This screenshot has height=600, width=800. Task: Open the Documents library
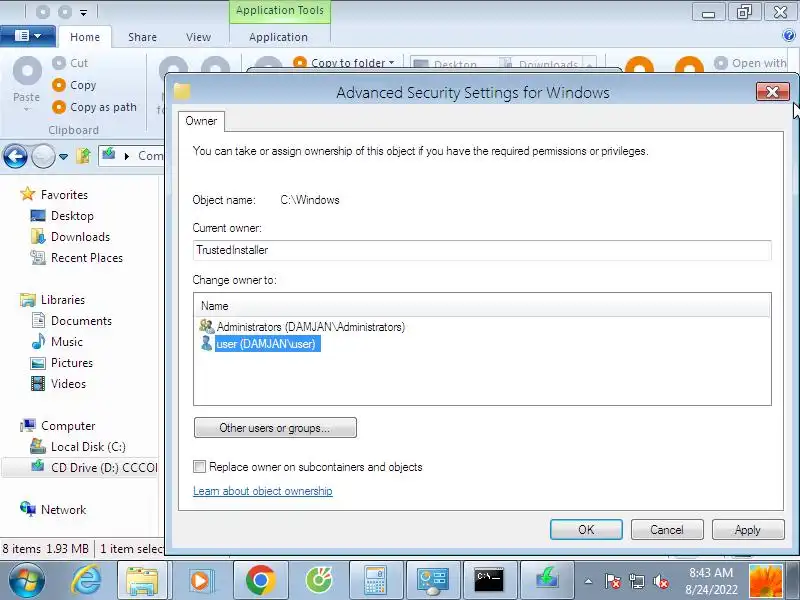71,320
